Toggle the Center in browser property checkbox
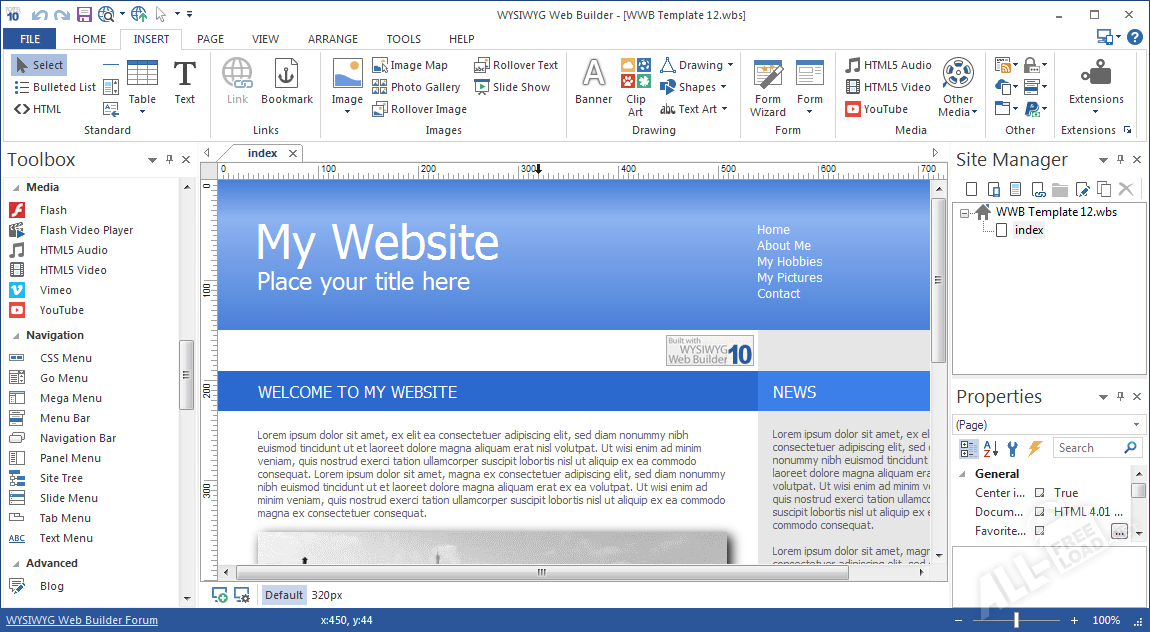Screen dimensions: 1150x632 tap(1040, 493)
